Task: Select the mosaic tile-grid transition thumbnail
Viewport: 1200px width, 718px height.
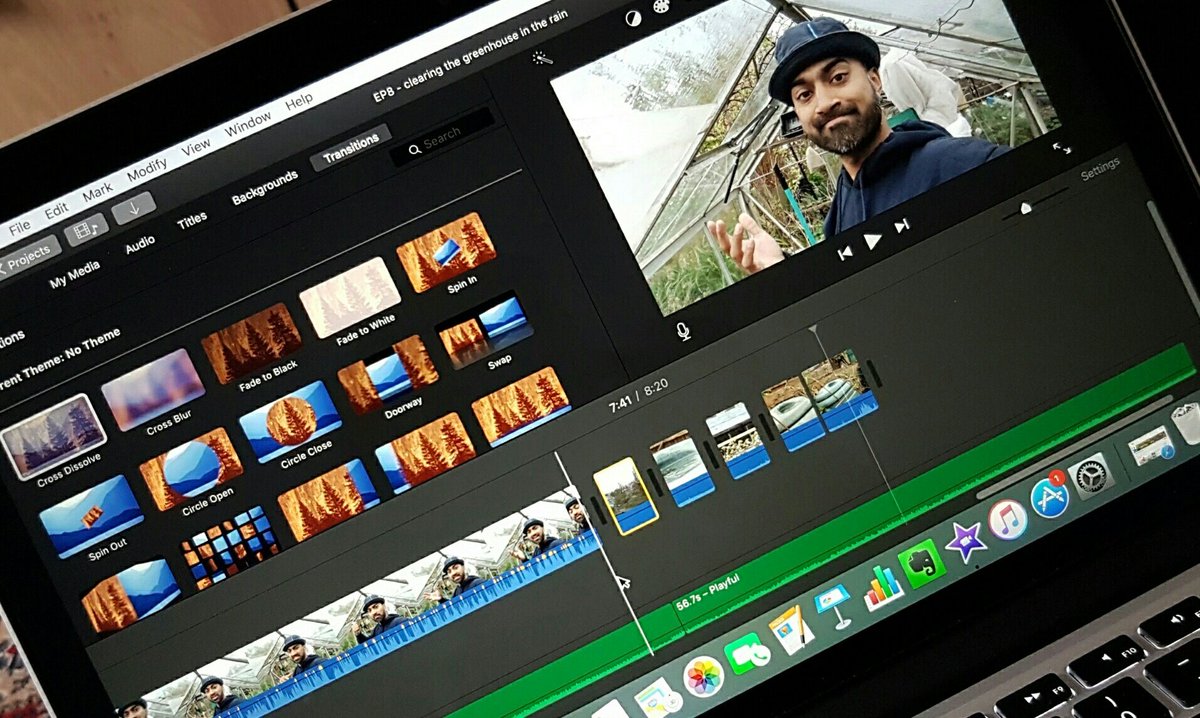Action: coord(229,546)
